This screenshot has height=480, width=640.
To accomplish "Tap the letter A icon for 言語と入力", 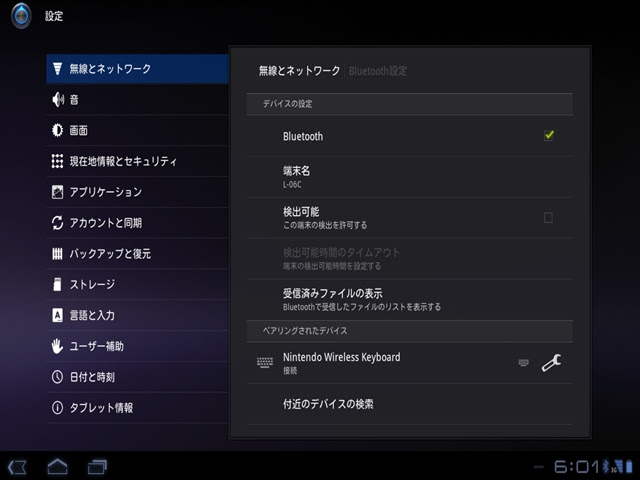I will coord(58,315).
